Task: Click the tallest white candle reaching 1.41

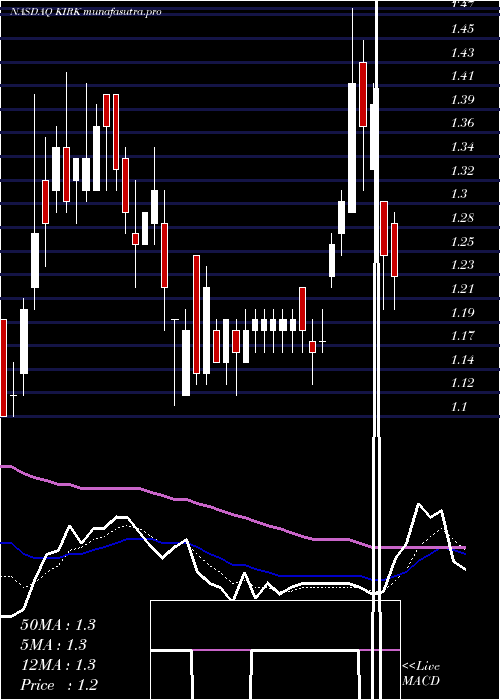Action: (352, 148)
